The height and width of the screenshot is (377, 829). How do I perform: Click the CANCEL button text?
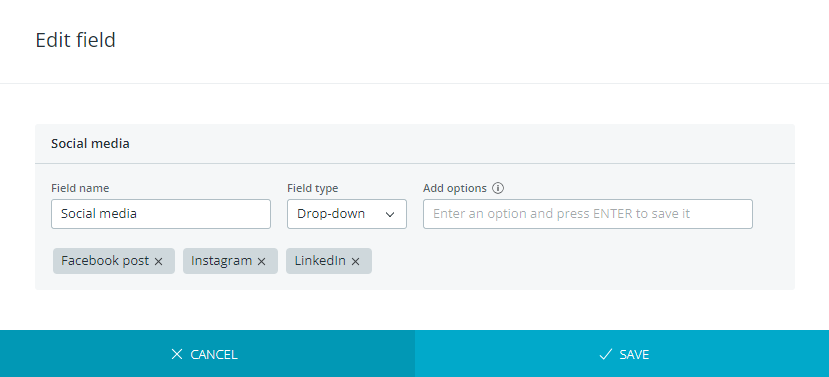click(214, 354)
